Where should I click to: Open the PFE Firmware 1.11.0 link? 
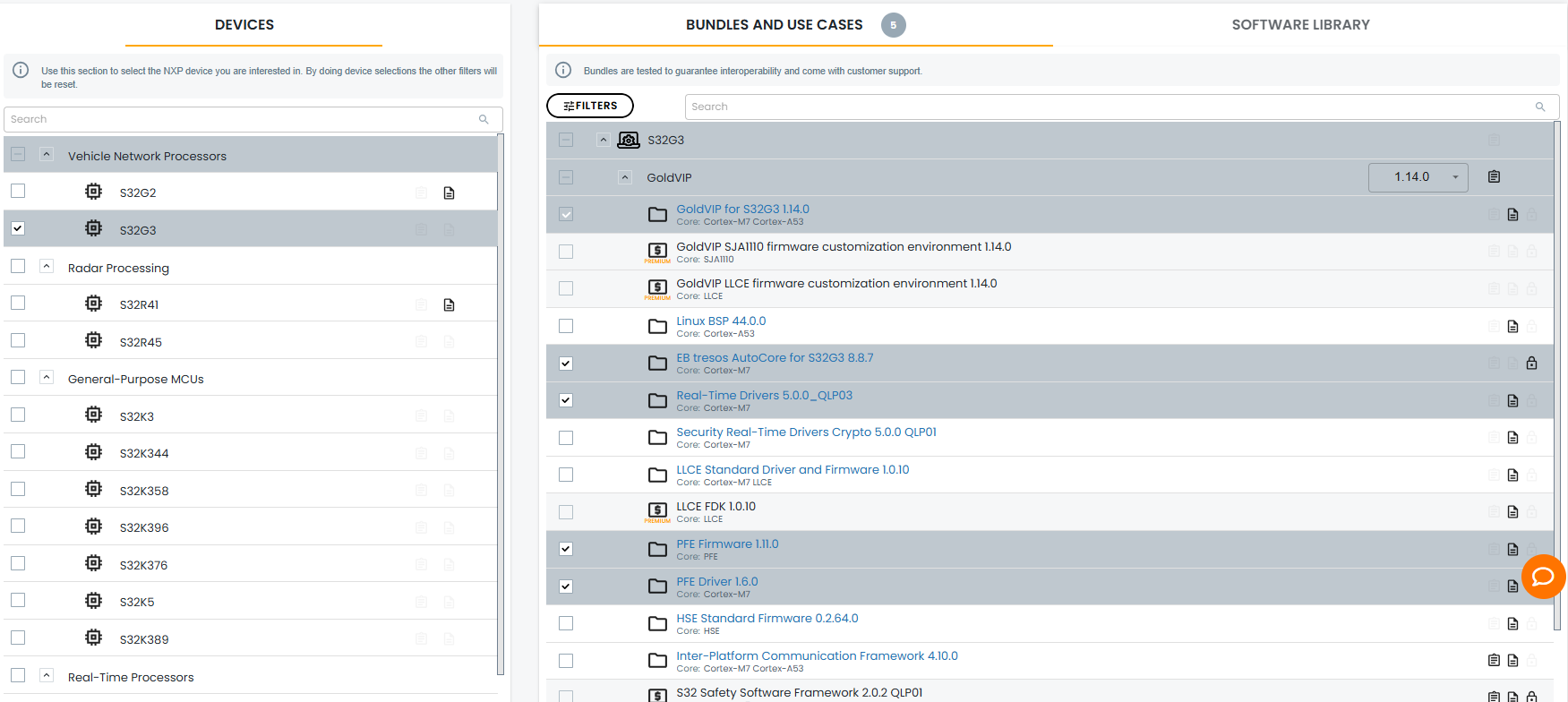click(x=727, y=544)
